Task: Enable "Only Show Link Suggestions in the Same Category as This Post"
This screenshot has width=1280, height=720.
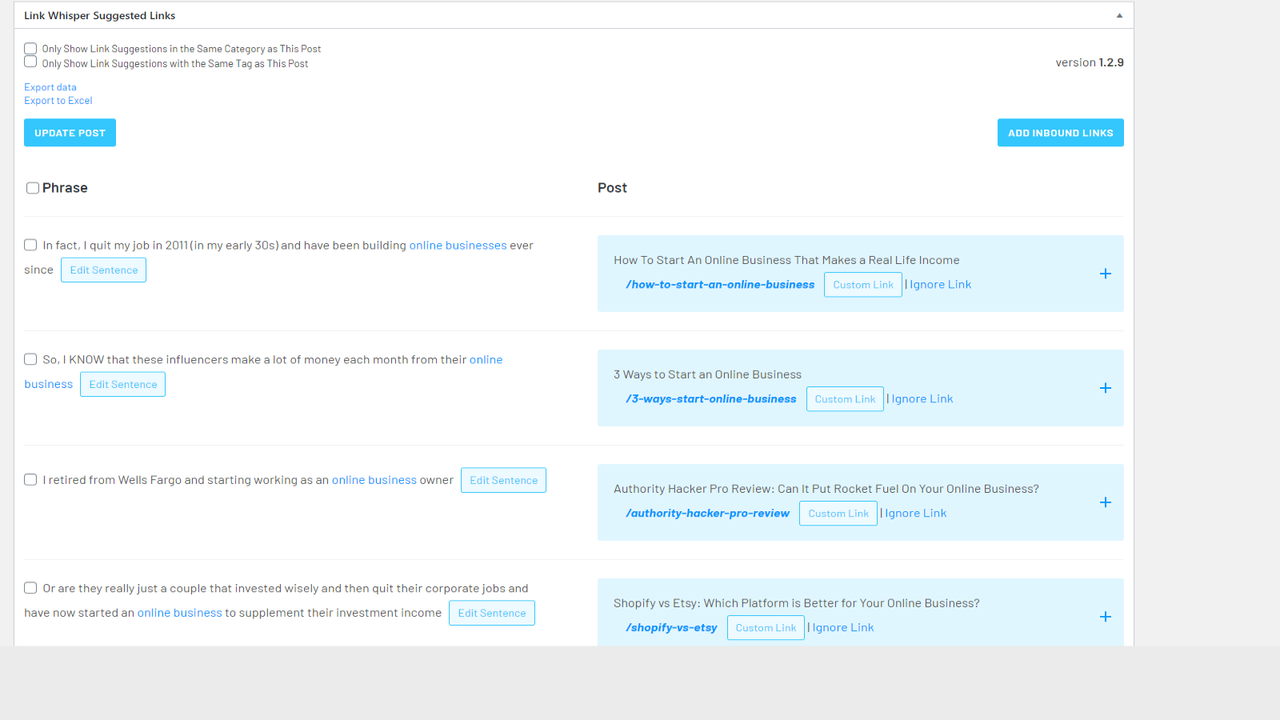Action: [x=30, y=48]
